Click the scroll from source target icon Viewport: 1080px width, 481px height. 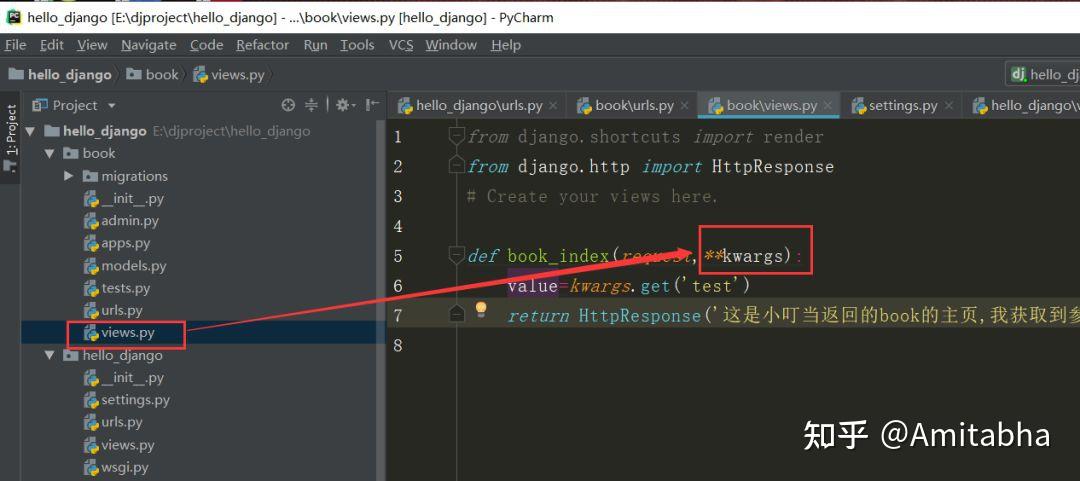(289, 105)
